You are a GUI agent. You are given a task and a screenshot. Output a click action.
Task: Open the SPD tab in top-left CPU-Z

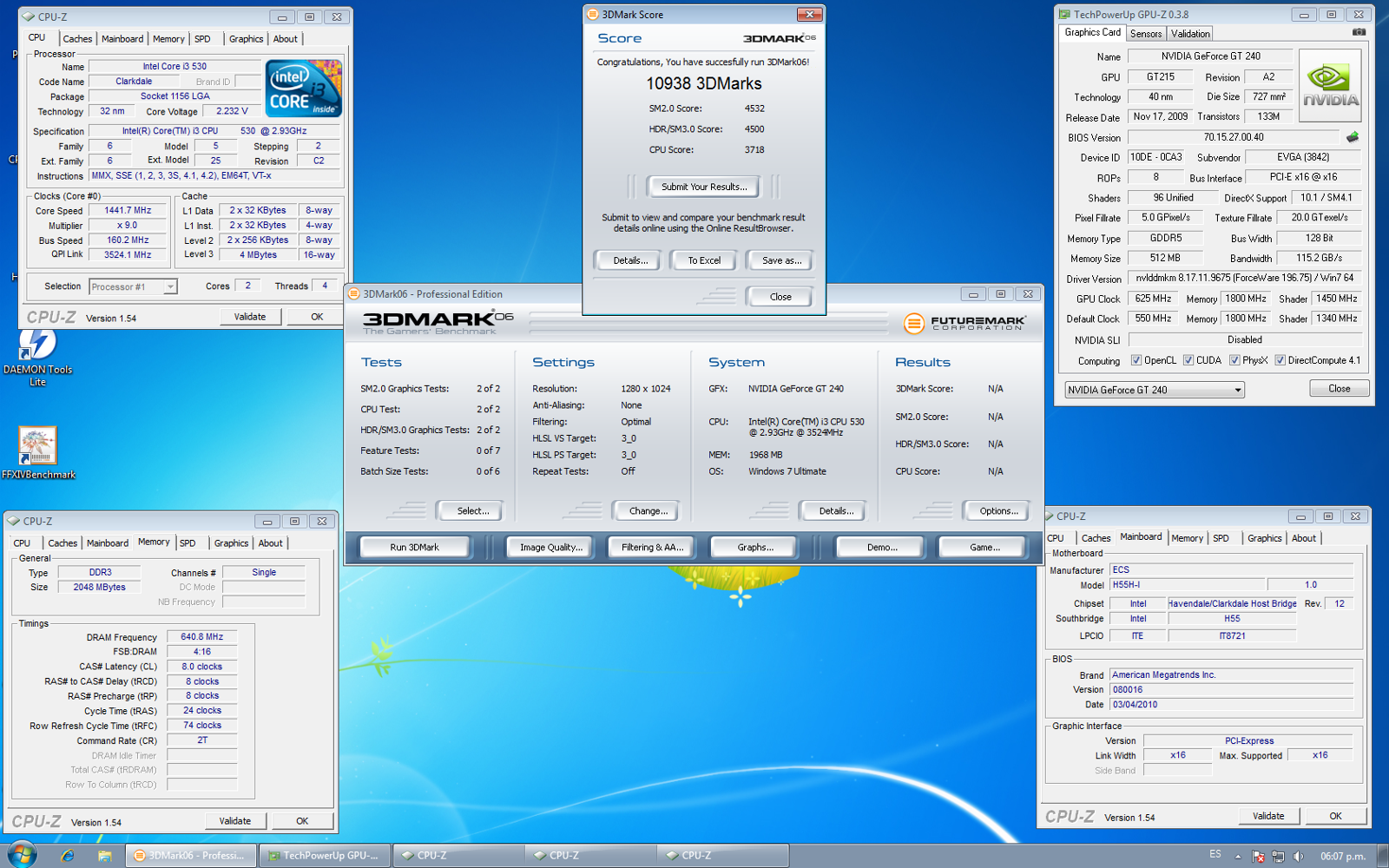click(x=202, y=38)
